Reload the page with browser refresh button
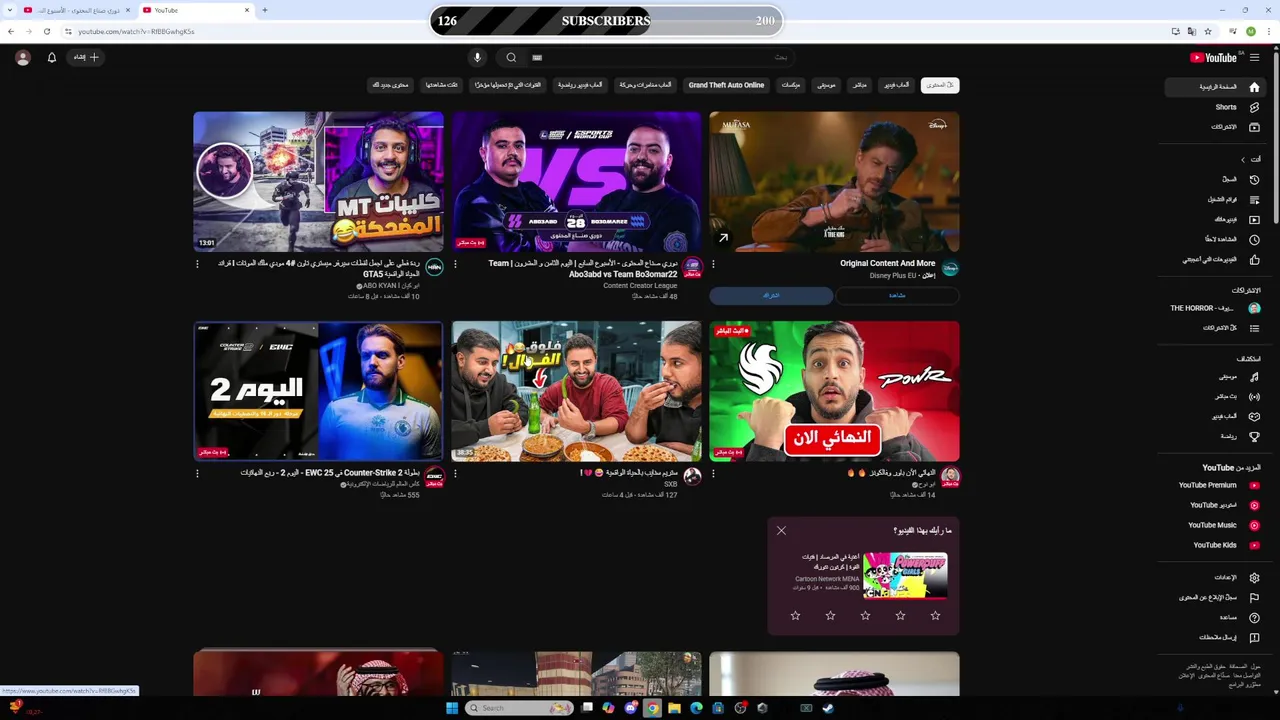Viewport: 1280px width, 720px height. [x=46, y=31]
